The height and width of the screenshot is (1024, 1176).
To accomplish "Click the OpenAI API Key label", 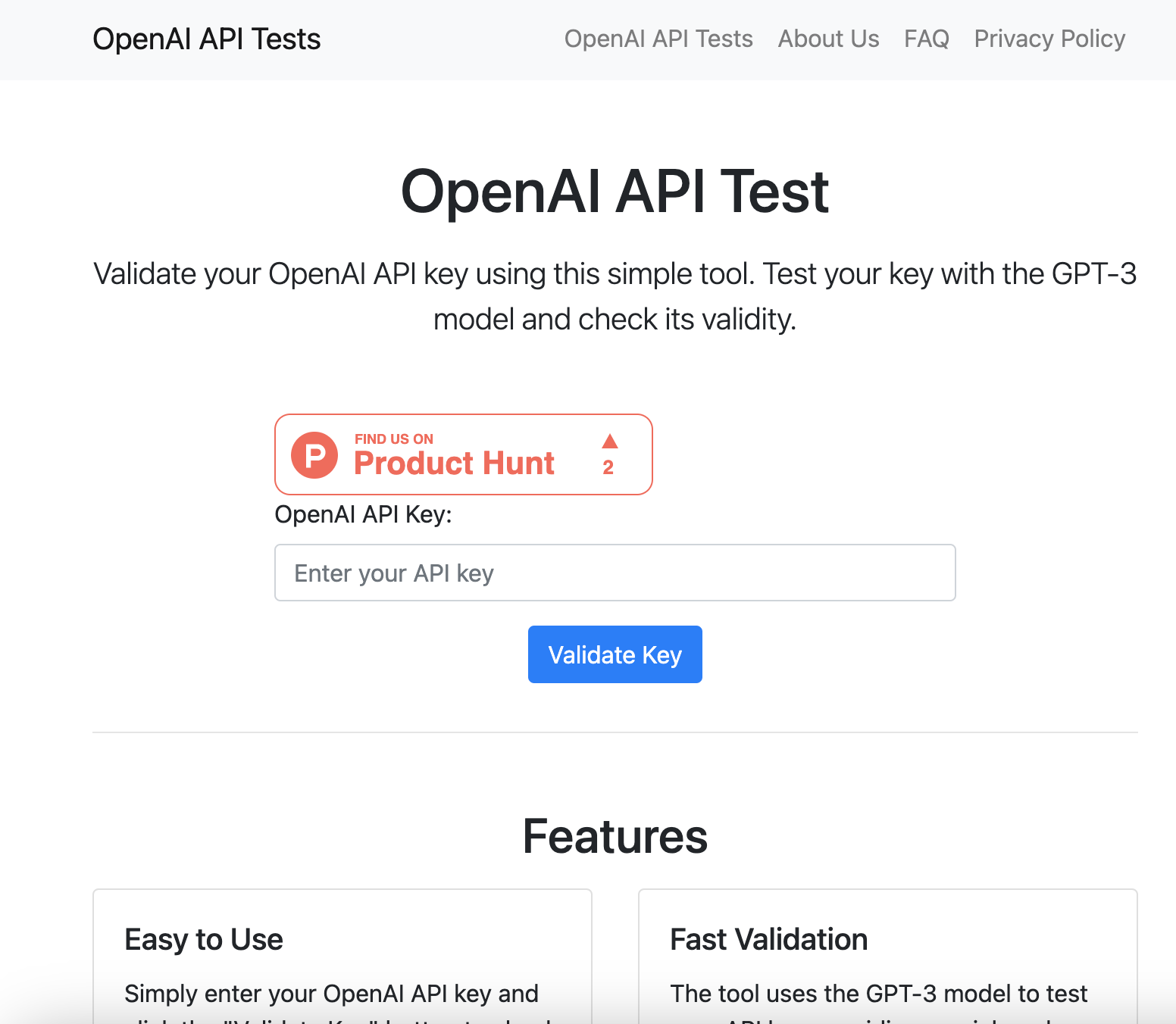I will pyautogui.click(x=363, y=515).
